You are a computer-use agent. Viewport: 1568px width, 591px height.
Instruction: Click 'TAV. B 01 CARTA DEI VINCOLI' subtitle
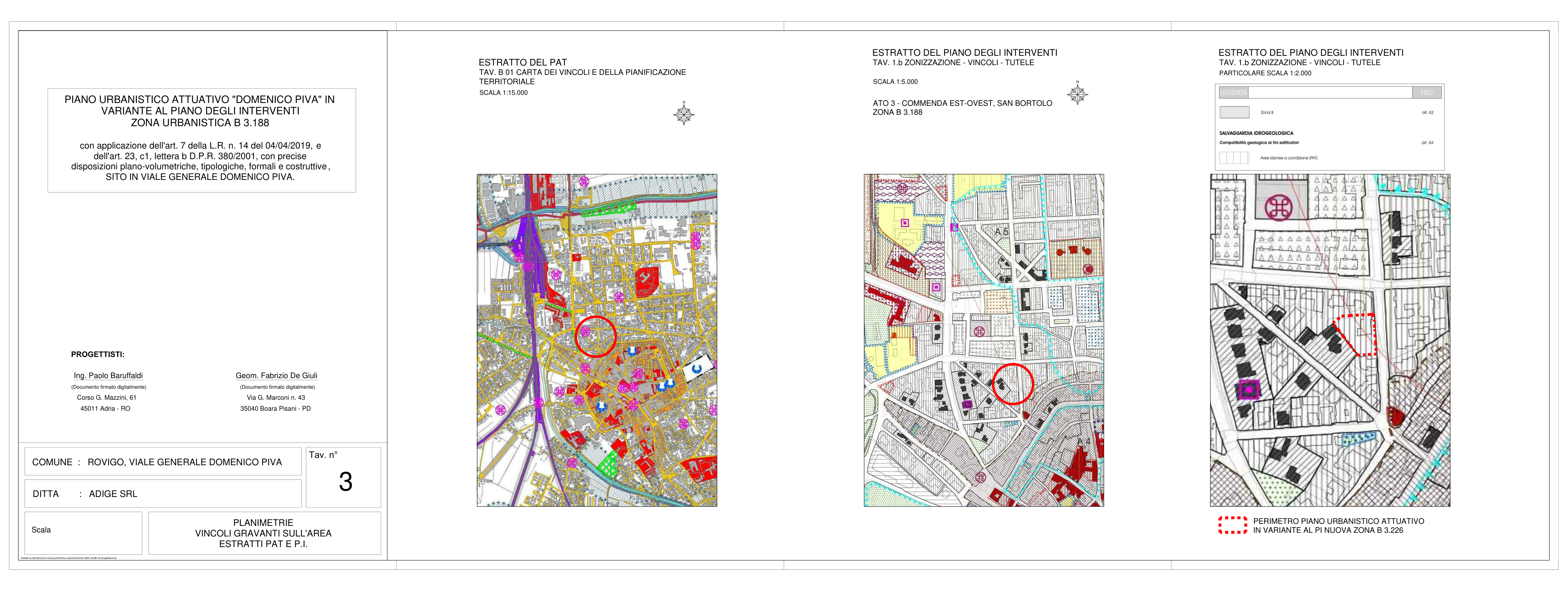[582, 77]
